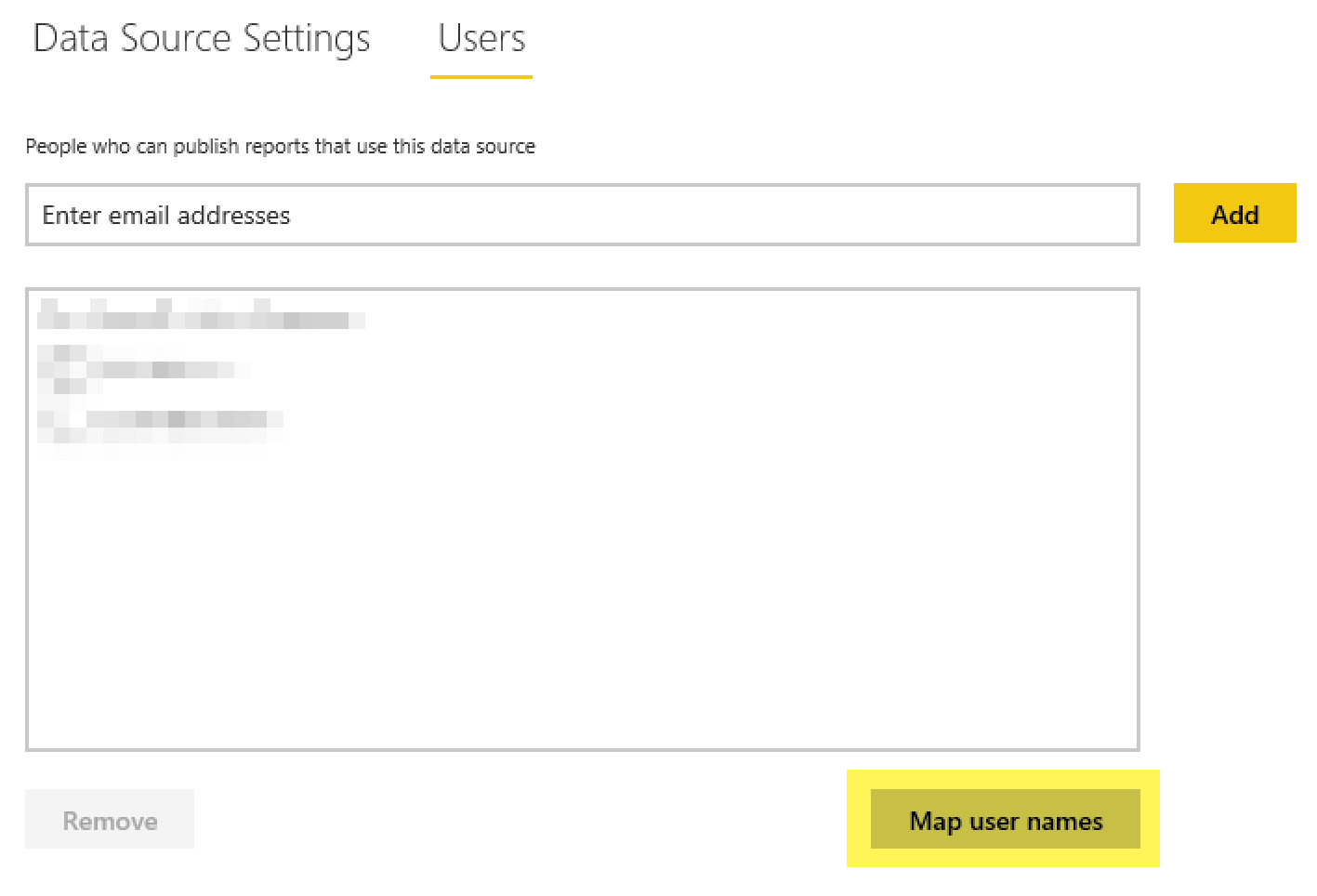Remove the selected user with Remove

pos(110,820)
